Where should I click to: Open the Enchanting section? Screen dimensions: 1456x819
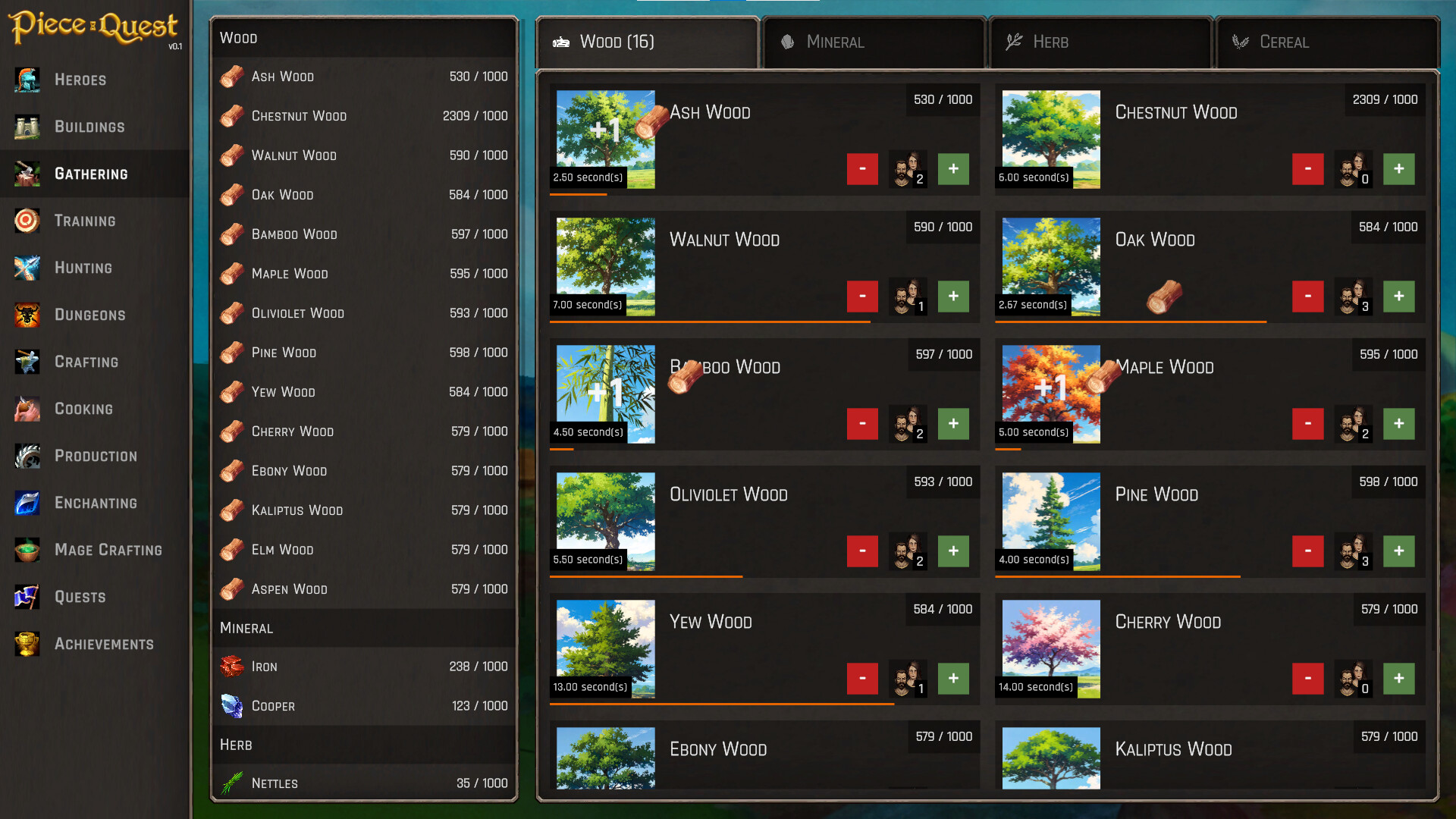point(94,503)
